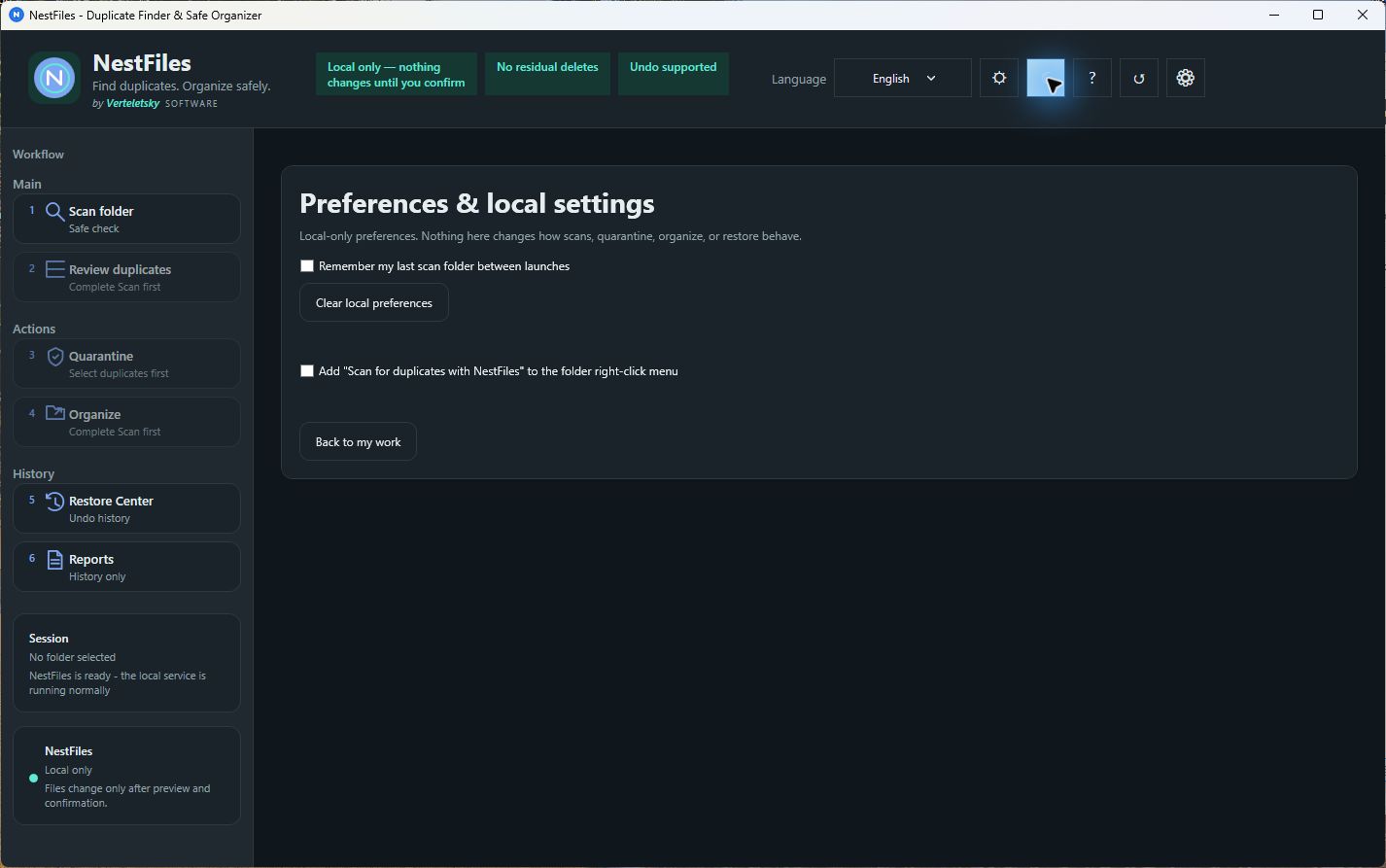Click the "by Verteletsky SOFTWARE" text

pos(156,103)
